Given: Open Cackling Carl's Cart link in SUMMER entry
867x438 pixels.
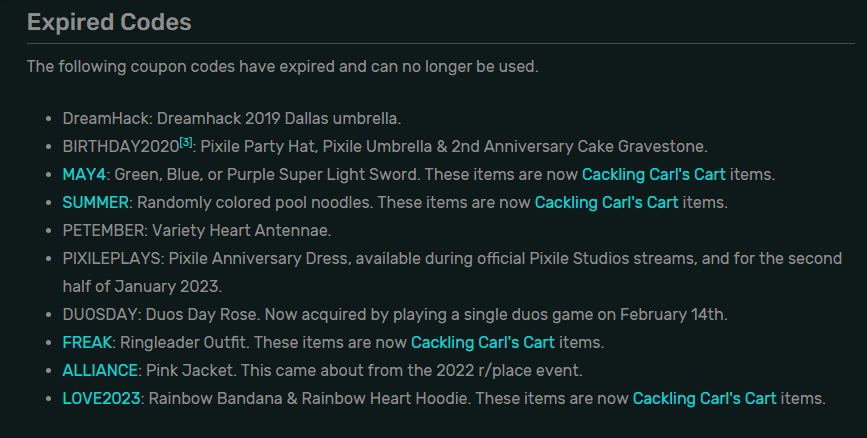Looking at the screenshot, I should [606, 202].
